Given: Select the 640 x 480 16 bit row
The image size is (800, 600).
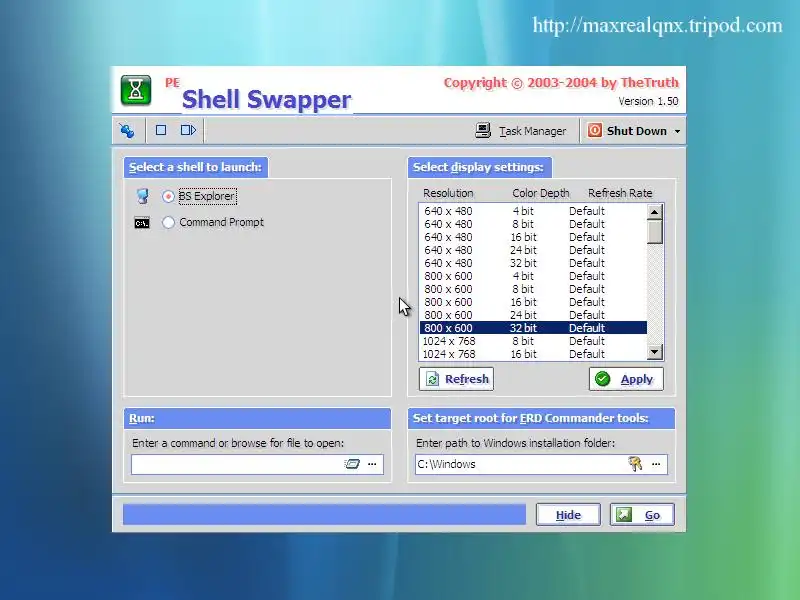Looking at the screenshot, I should tap(533, 237).
